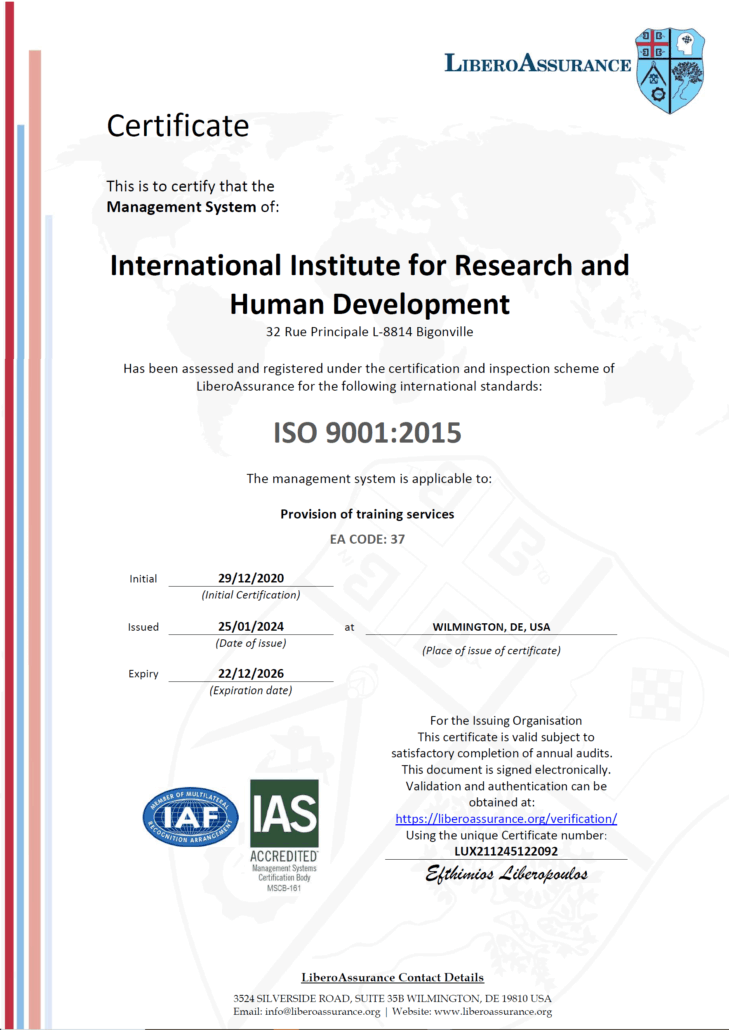Click the 'Issued' label
This screenshot has width=729, height=1030.
click(143, 627)
